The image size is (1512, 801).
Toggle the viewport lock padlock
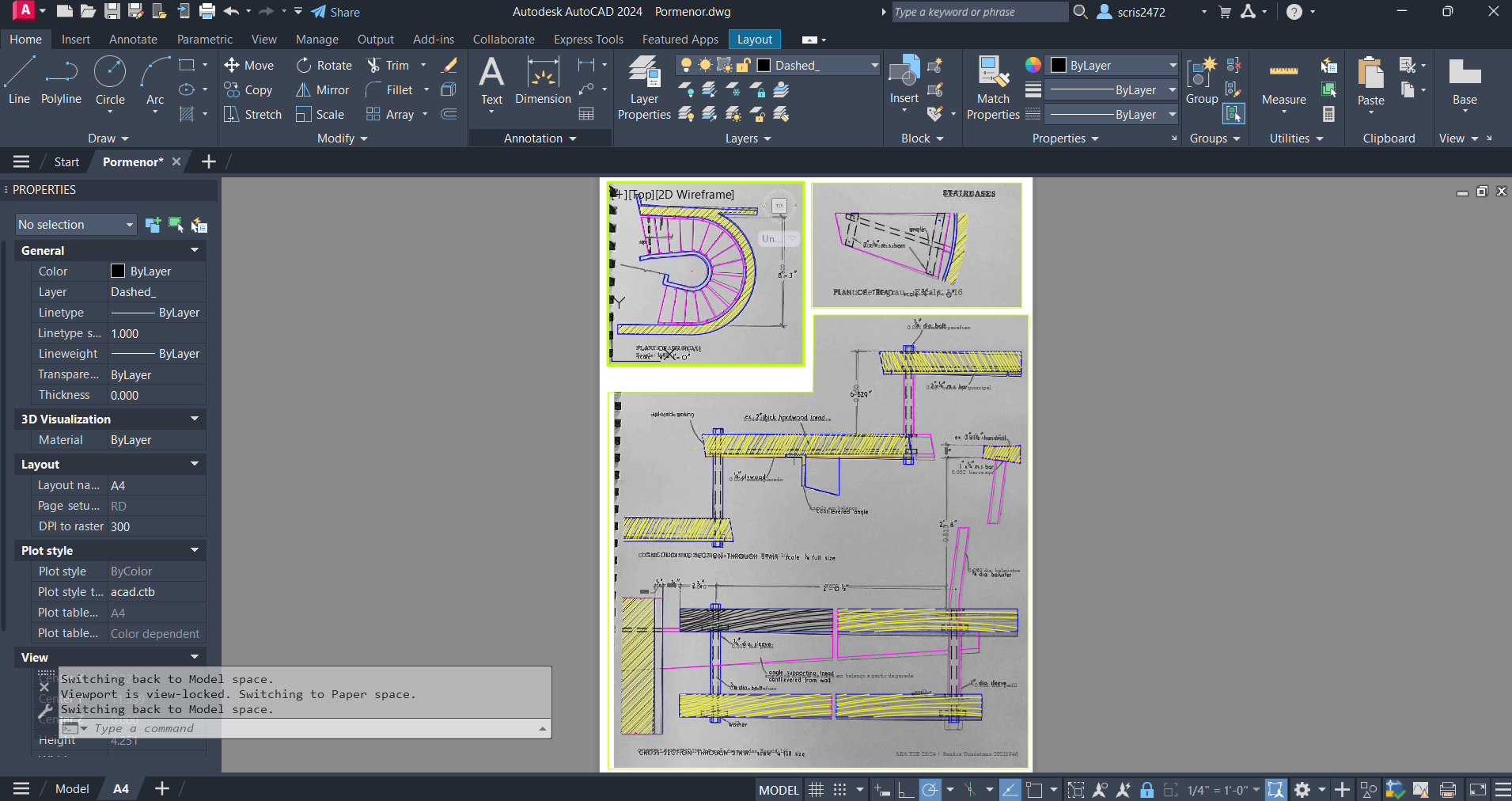[x=1147, y=789]
